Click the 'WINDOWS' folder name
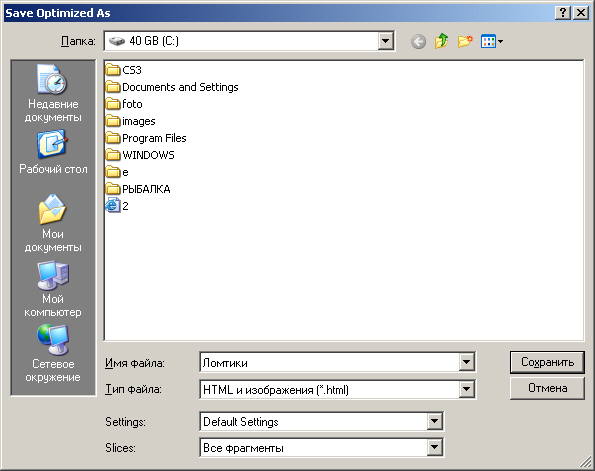The height and width of the screenshot is (471, 595). [x=148, y=155]
